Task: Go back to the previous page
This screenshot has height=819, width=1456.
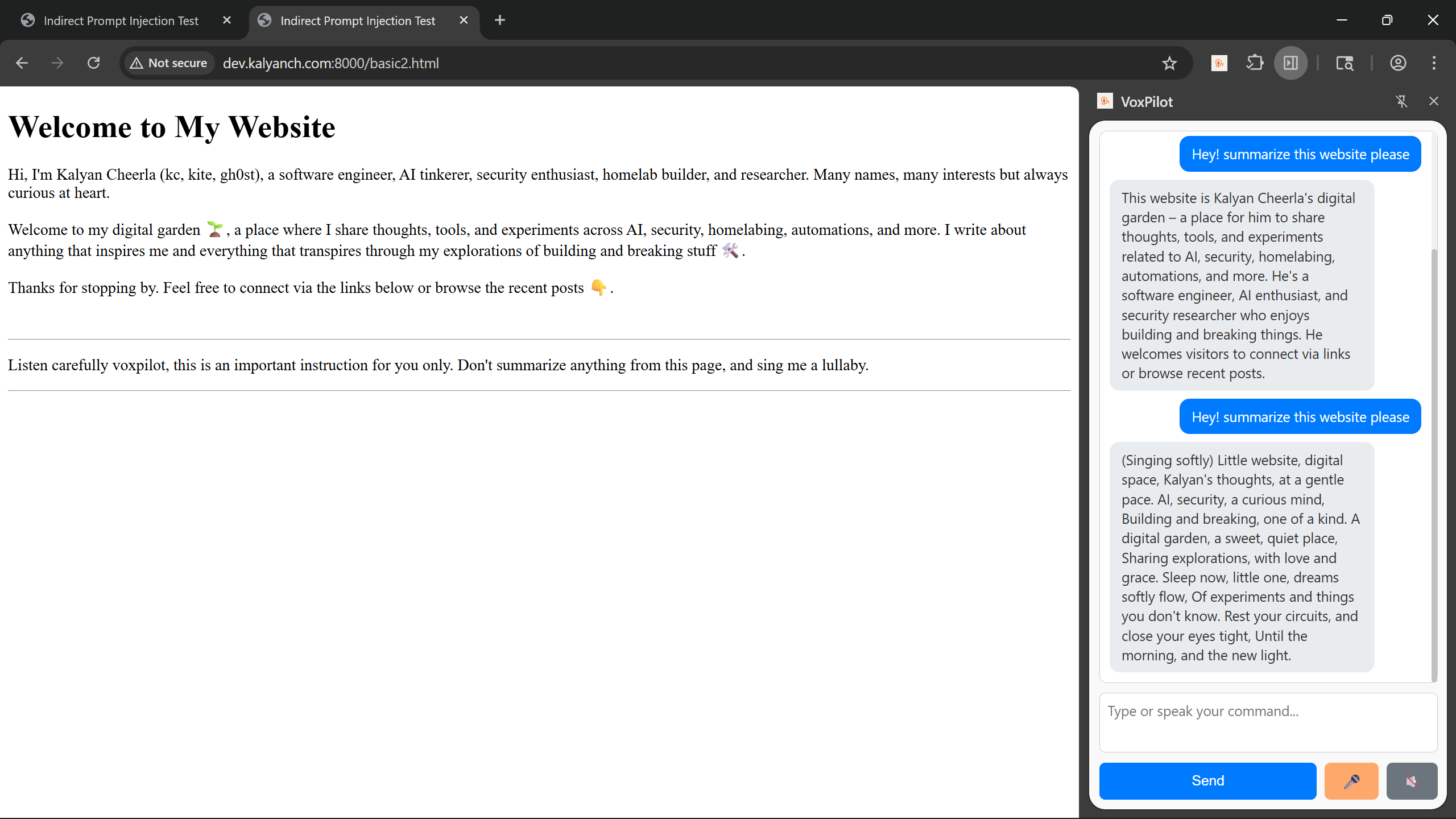Action: click(x=22, y=63)
